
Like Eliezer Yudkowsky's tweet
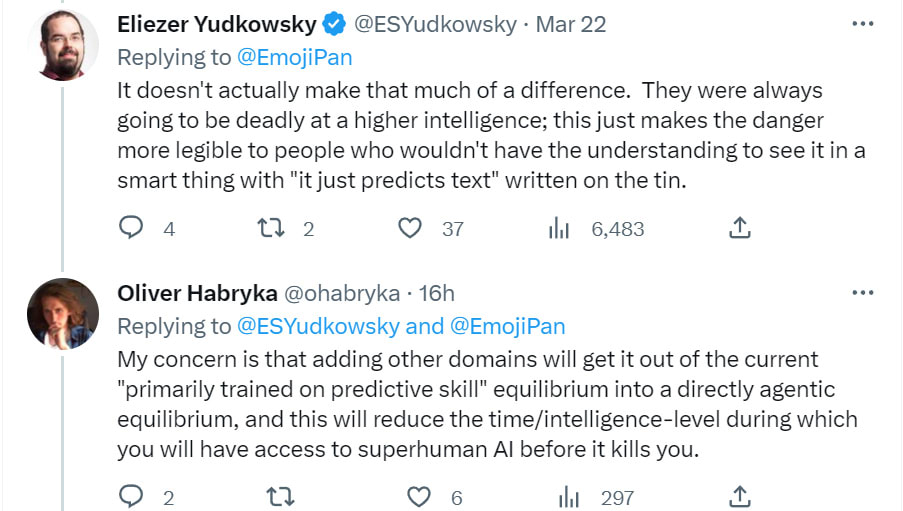point(410,228)
